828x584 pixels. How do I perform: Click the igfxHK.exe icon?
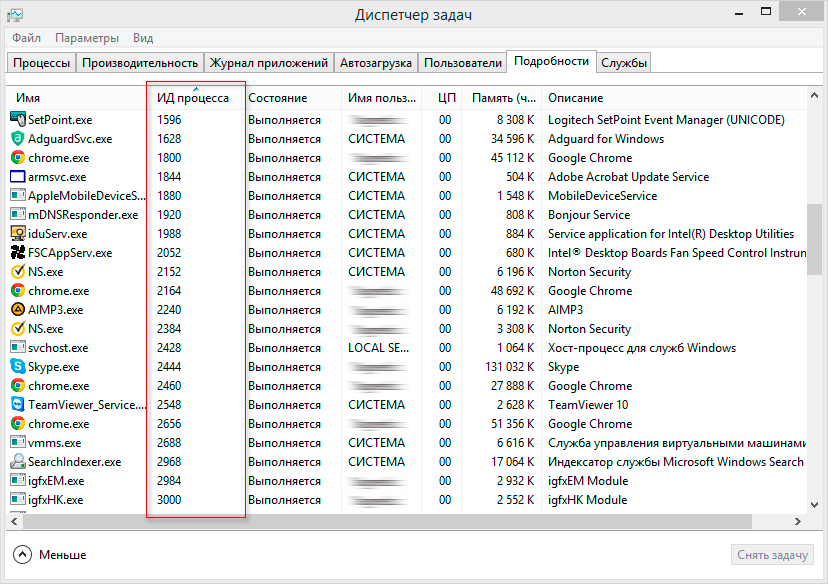[18, 500]
